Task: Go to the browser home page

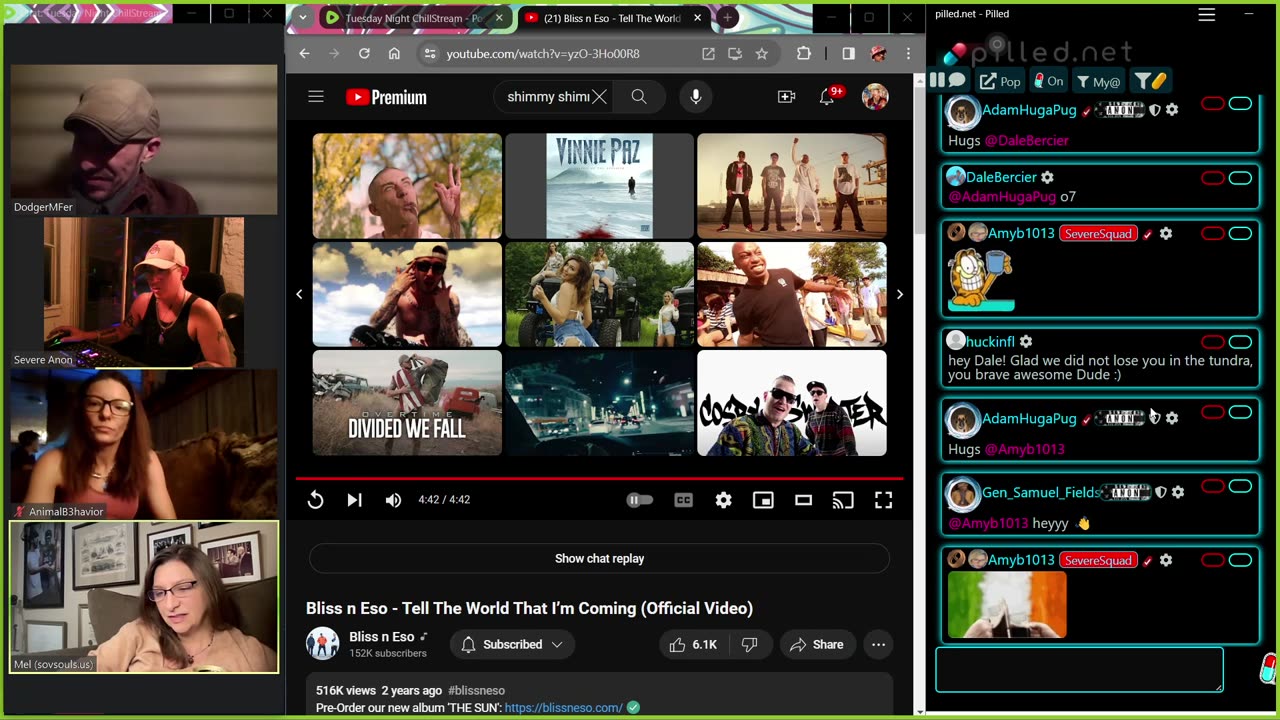Action: tap(394, 54)
